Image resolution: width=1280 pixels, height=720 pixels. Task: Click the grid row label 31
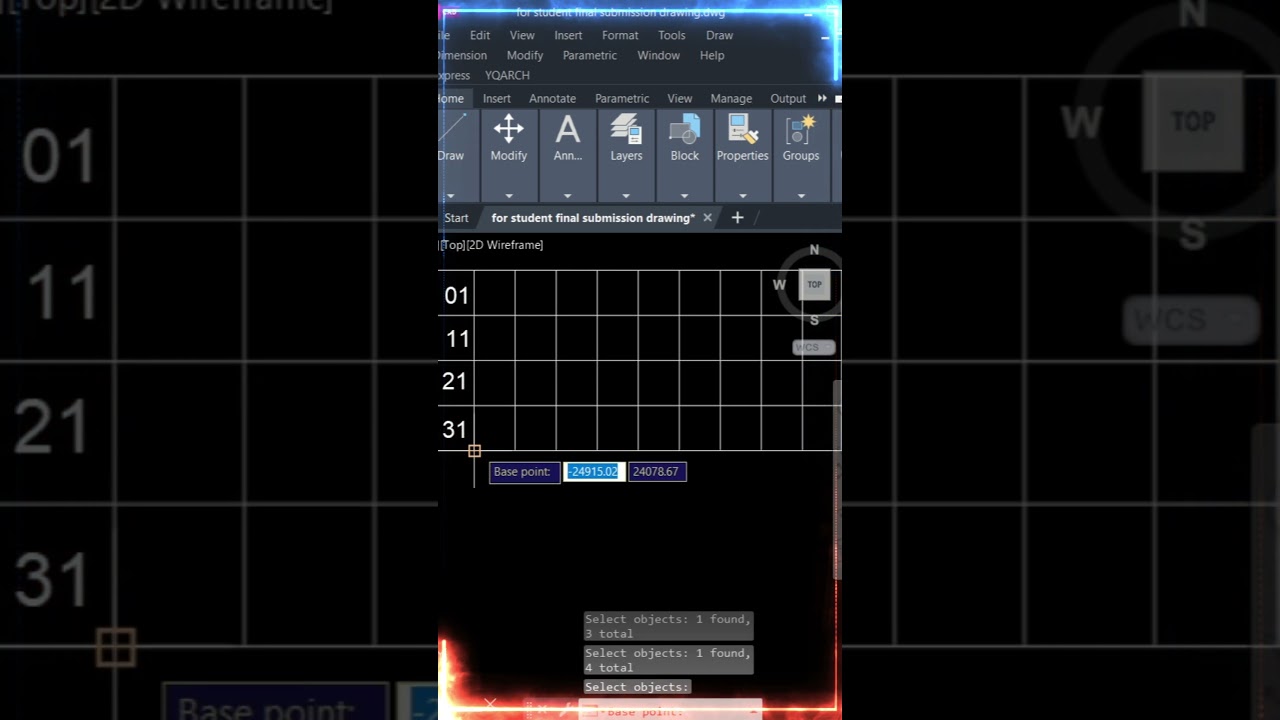coord(454,430)
